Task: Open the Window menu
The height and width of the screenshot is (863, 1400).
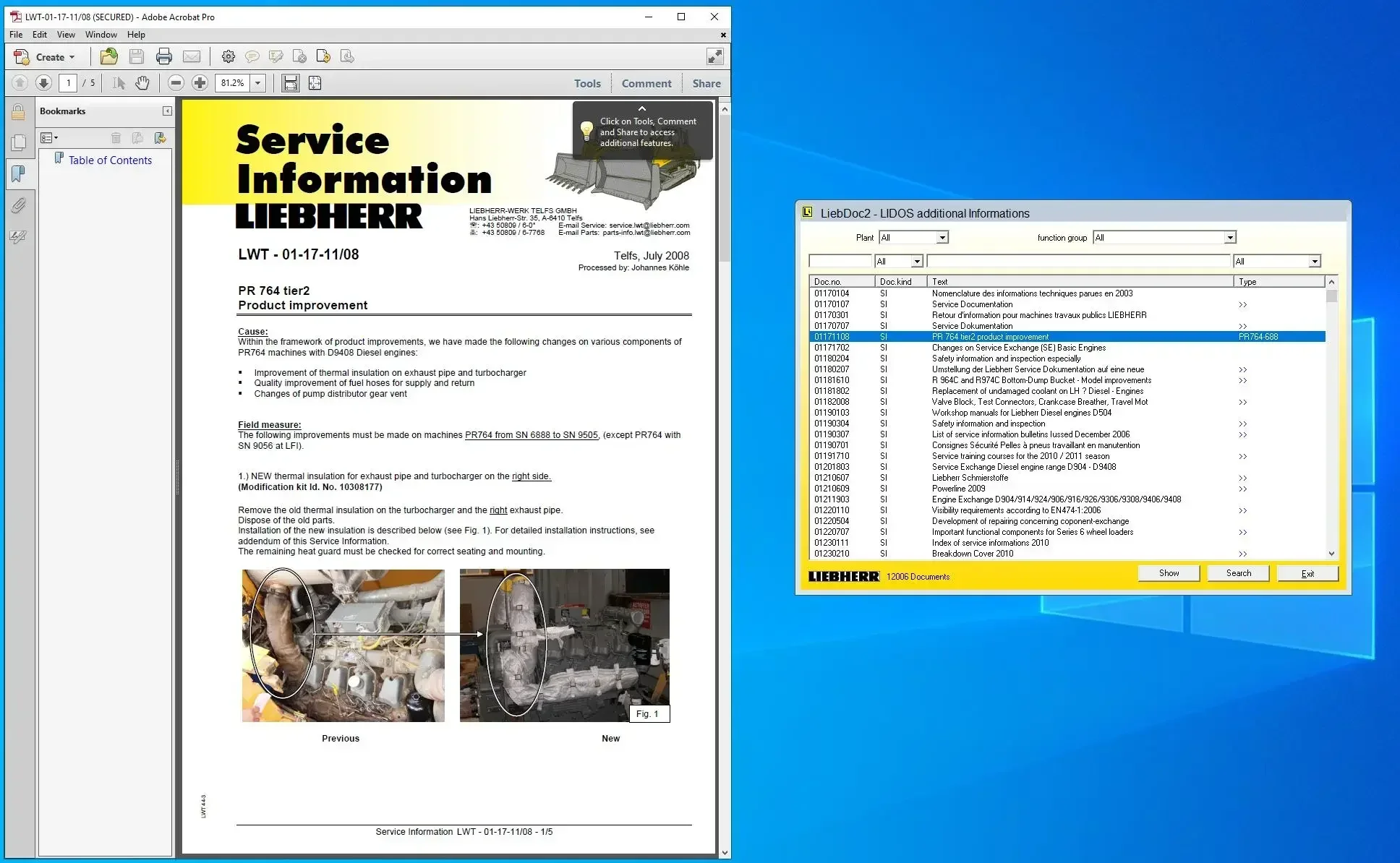Action: 101,35
